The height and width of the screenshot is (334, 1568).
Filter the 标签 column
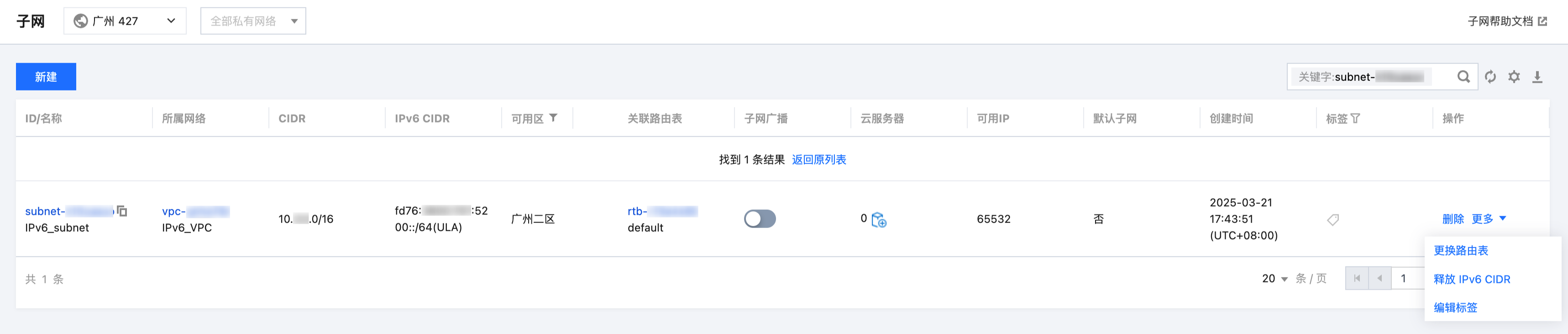coord(1355,118)
